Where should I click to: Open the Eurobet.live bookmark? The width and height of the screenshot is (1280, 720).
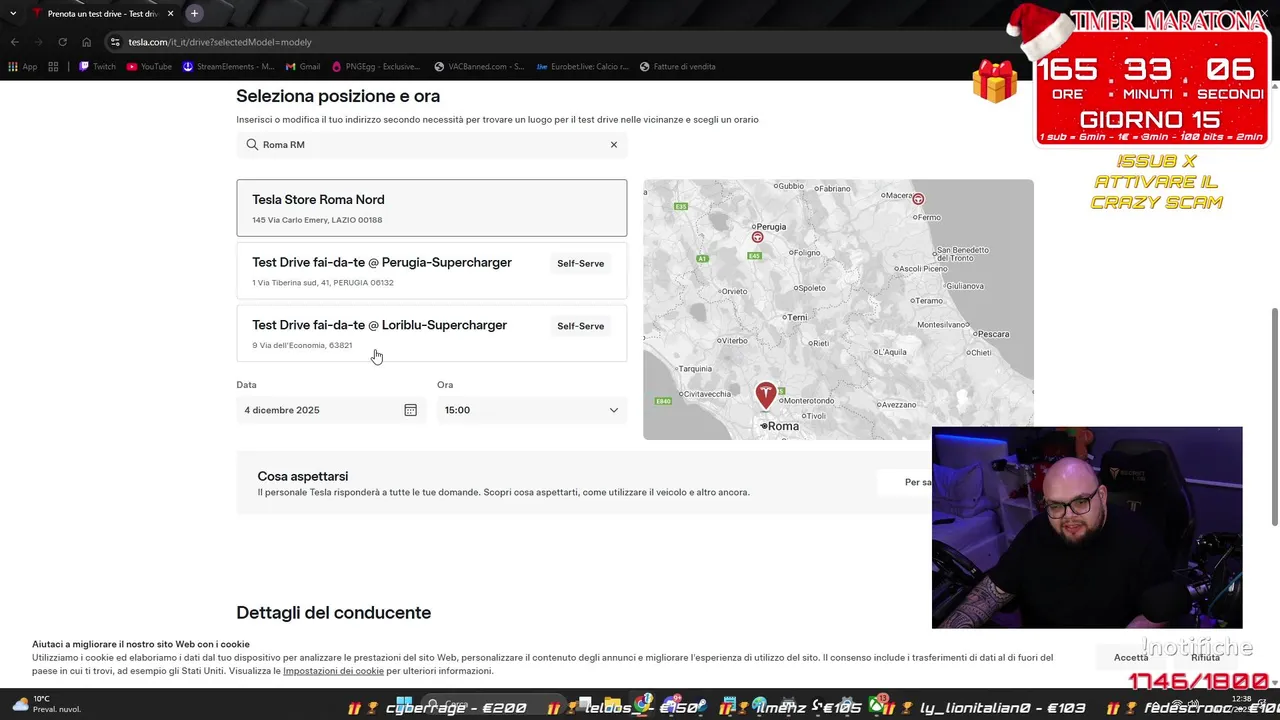coord(582,67)
